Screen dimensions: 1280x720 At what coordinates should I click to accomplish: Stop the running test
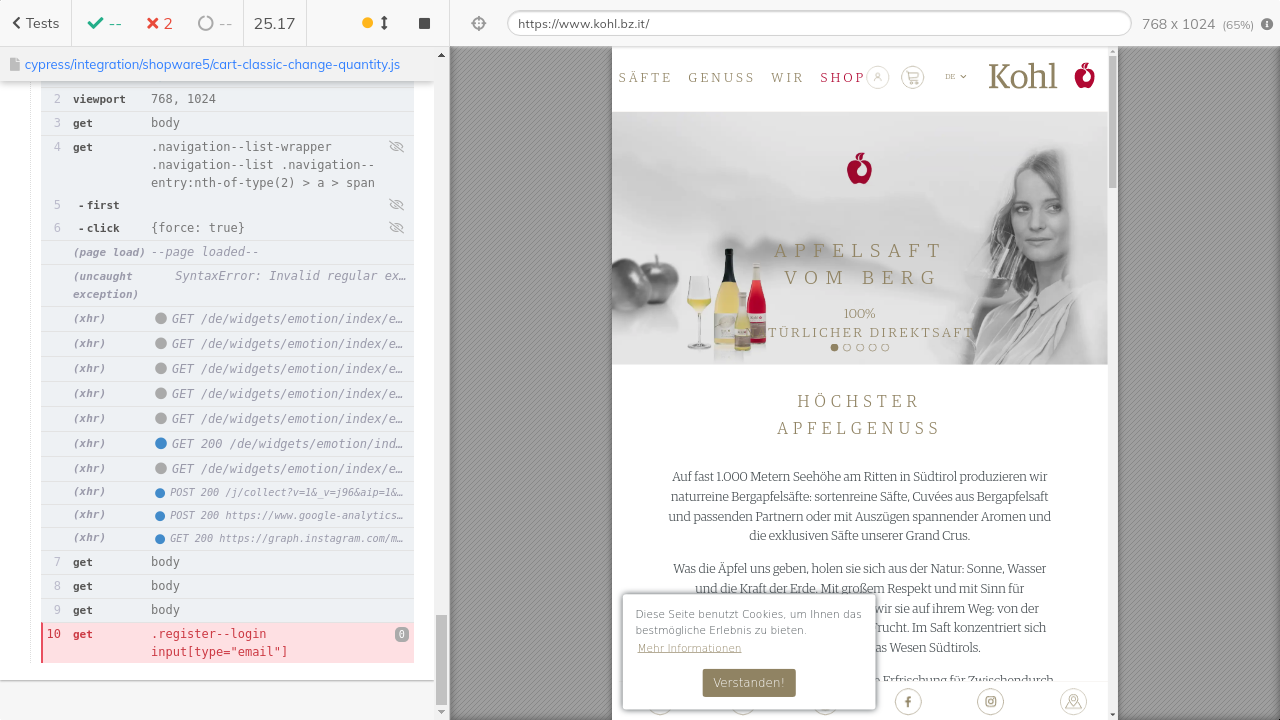point(424,23)
